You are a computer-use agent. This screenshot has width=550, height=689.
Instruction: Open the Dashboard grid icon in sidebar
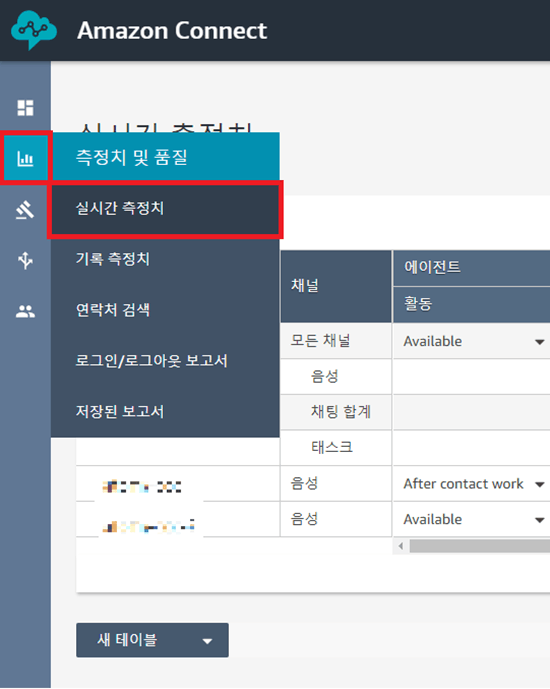(25, 108)
